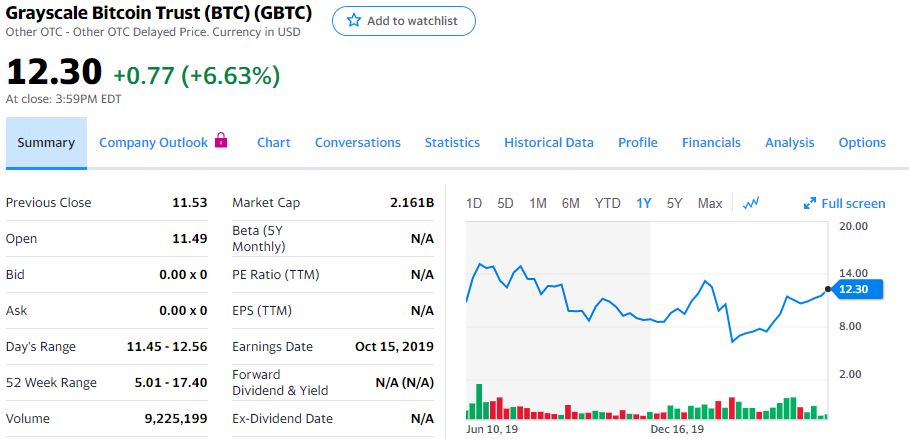The height and width of the screenshot is (439, 909).
Task: Click the Earnings Date value Oct 15, 2019
Action: 394,347
